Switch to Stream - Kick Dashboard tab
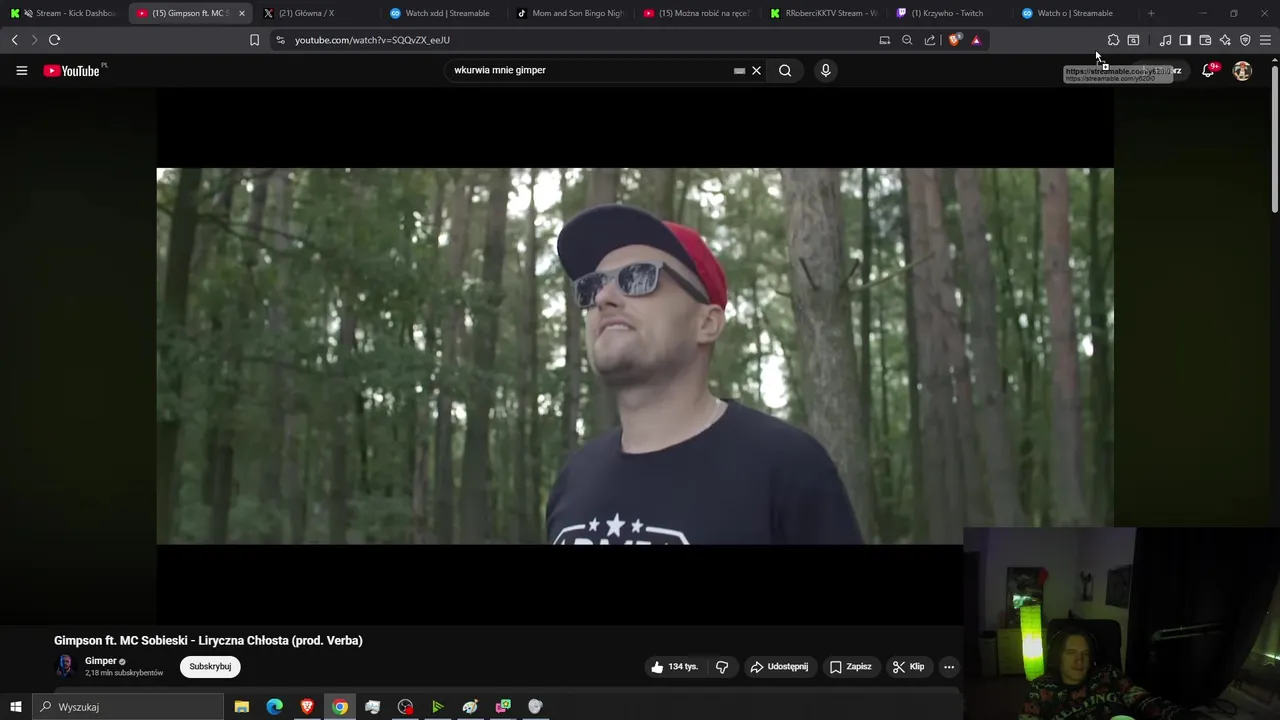The image size is (1280, 720). click(64, 13)
